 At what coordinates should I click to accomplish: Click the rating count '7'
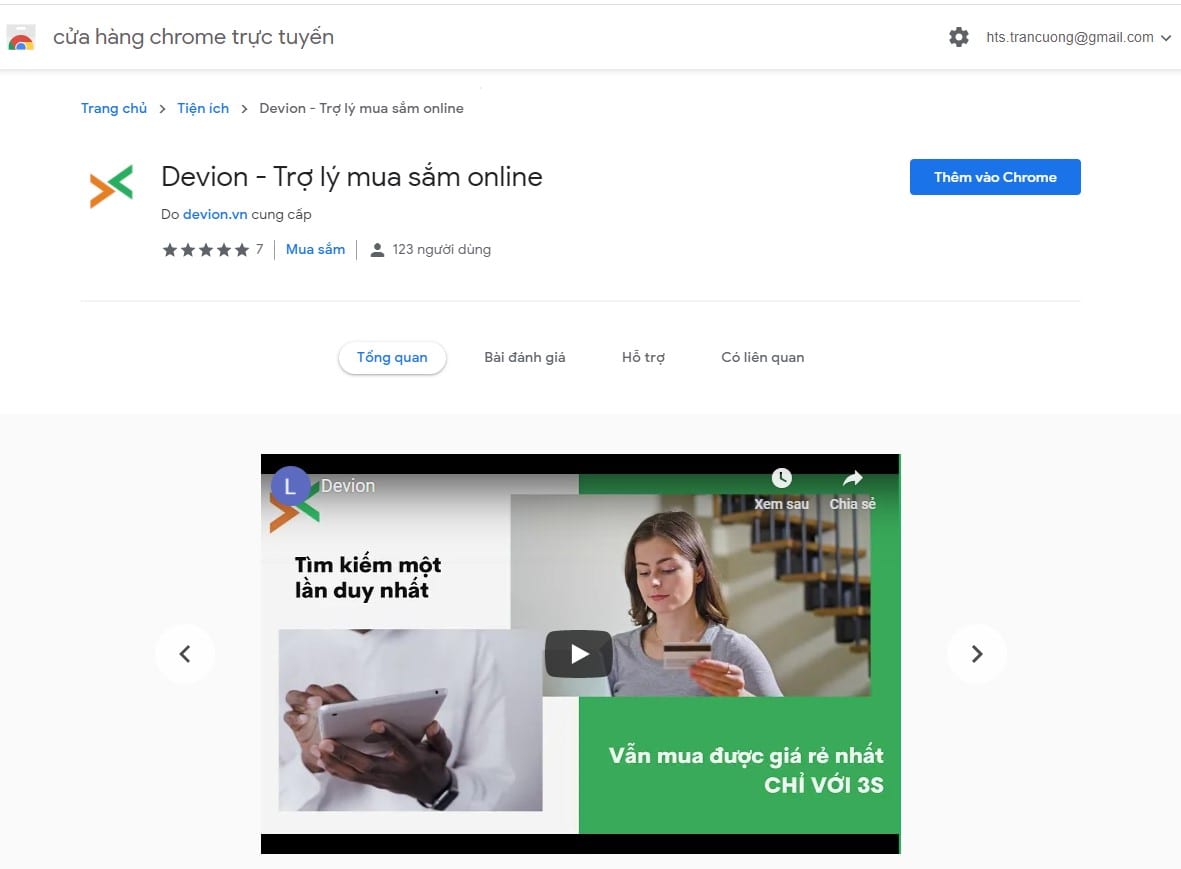coord(259,249)
